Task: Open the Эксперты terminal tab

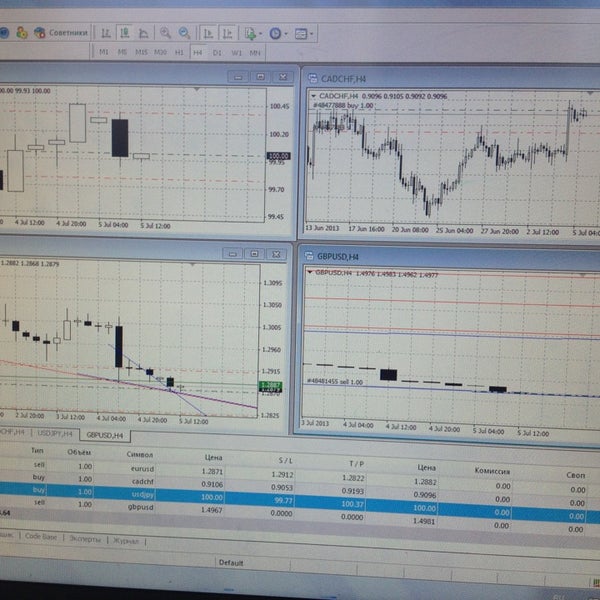Action: (x=85, y=539)
